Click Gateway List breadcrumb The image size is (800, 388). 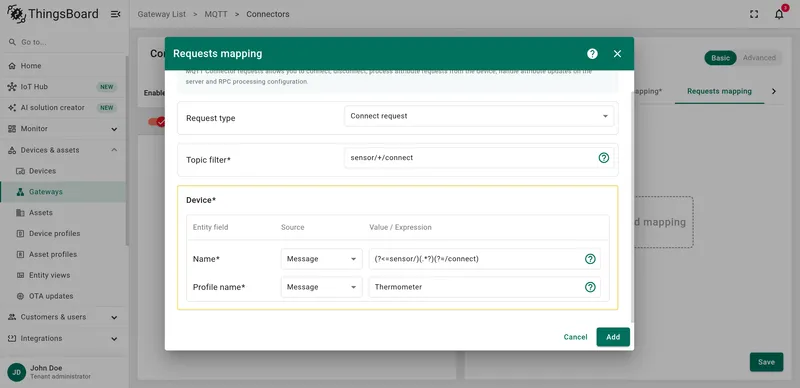[x=161, y=14]
